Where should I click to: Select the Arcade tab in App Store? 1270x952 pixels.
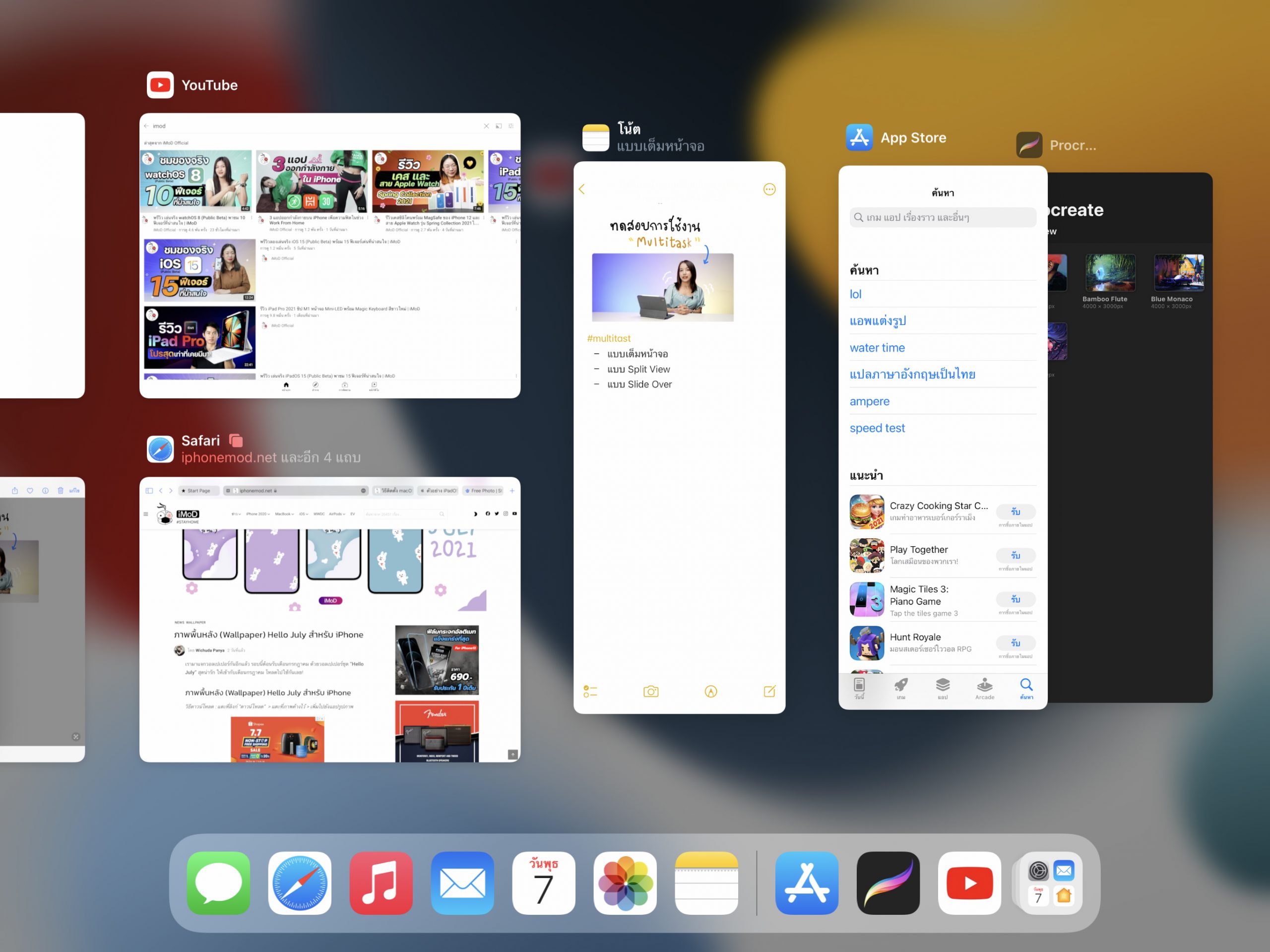(x=984, y=688)
